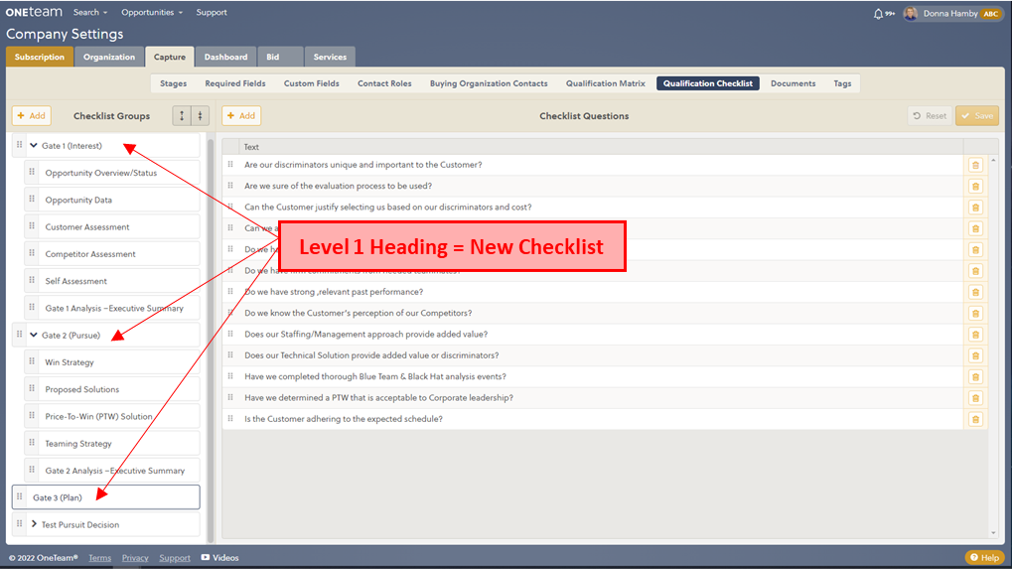The width and height of the screenshot is (1012, 569).
Task: Collapse the Gate 1 (Interest) group
Action: click(x=34, y=146)
